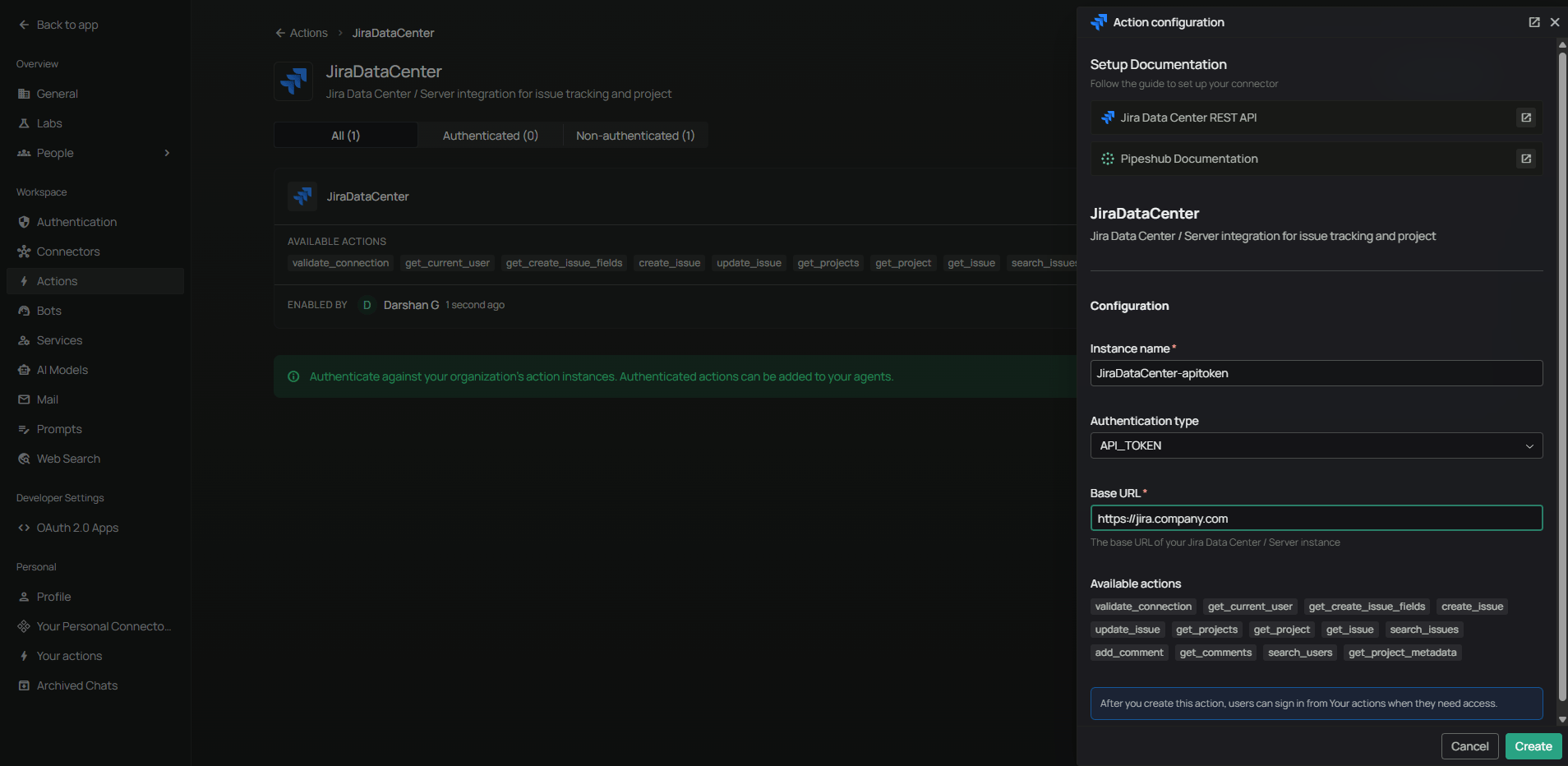Click the Instance name input field
Screen dimensions: 1568x766
(1317, 373)
